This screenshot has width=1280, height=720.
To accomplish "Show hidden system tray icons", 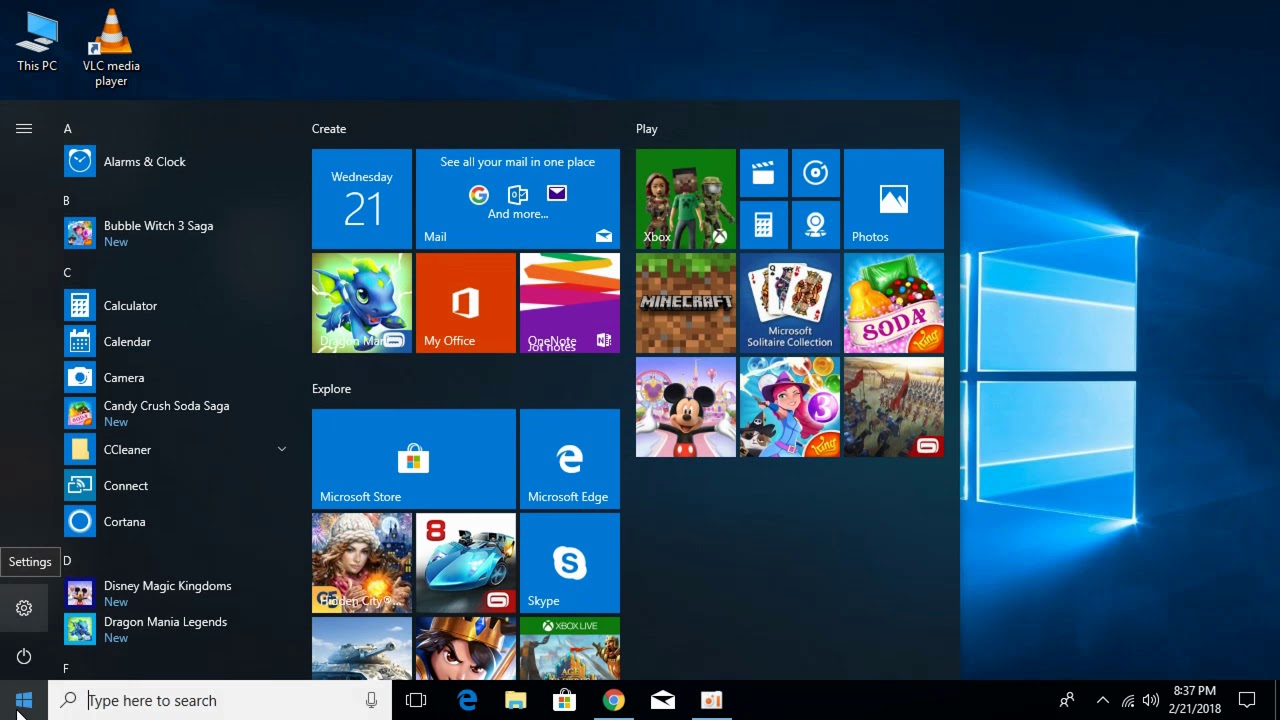I will click(1102, 700).
